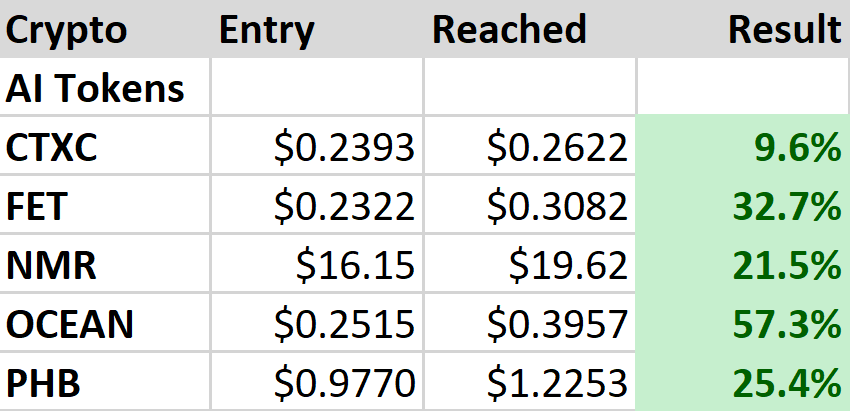This screenshot has height=411, width=850.
Task: Select NMR entry price $16.15
Action: click(x=355, y=265)
